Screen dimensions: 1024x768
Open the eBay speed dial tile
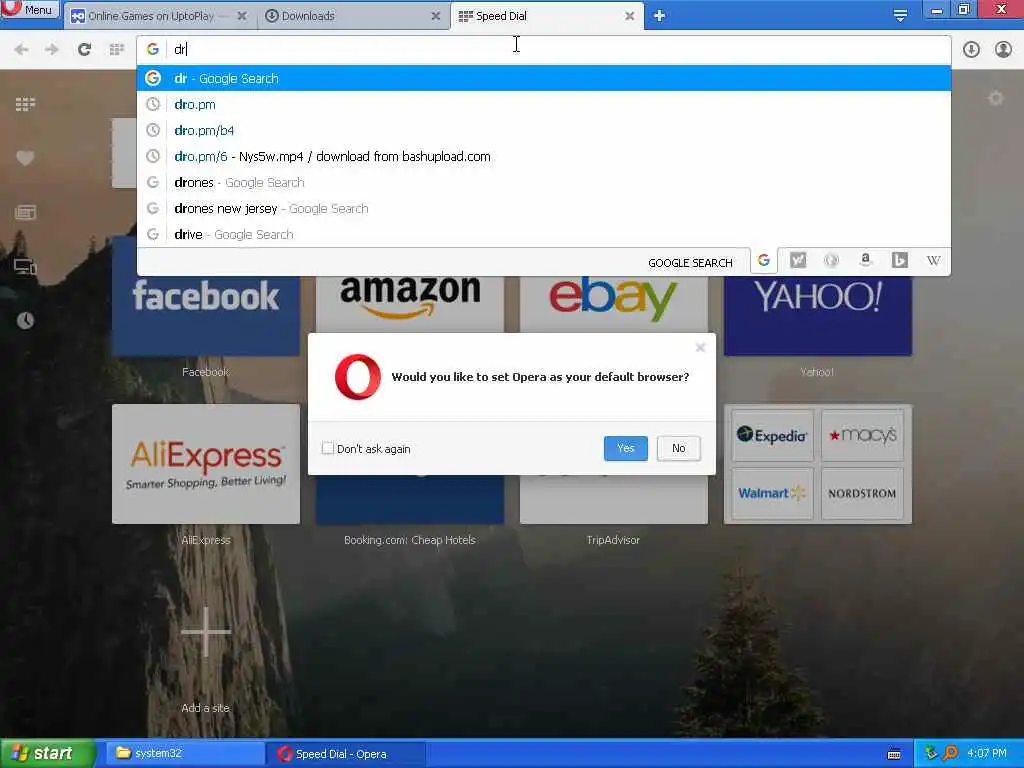point(613,304)
